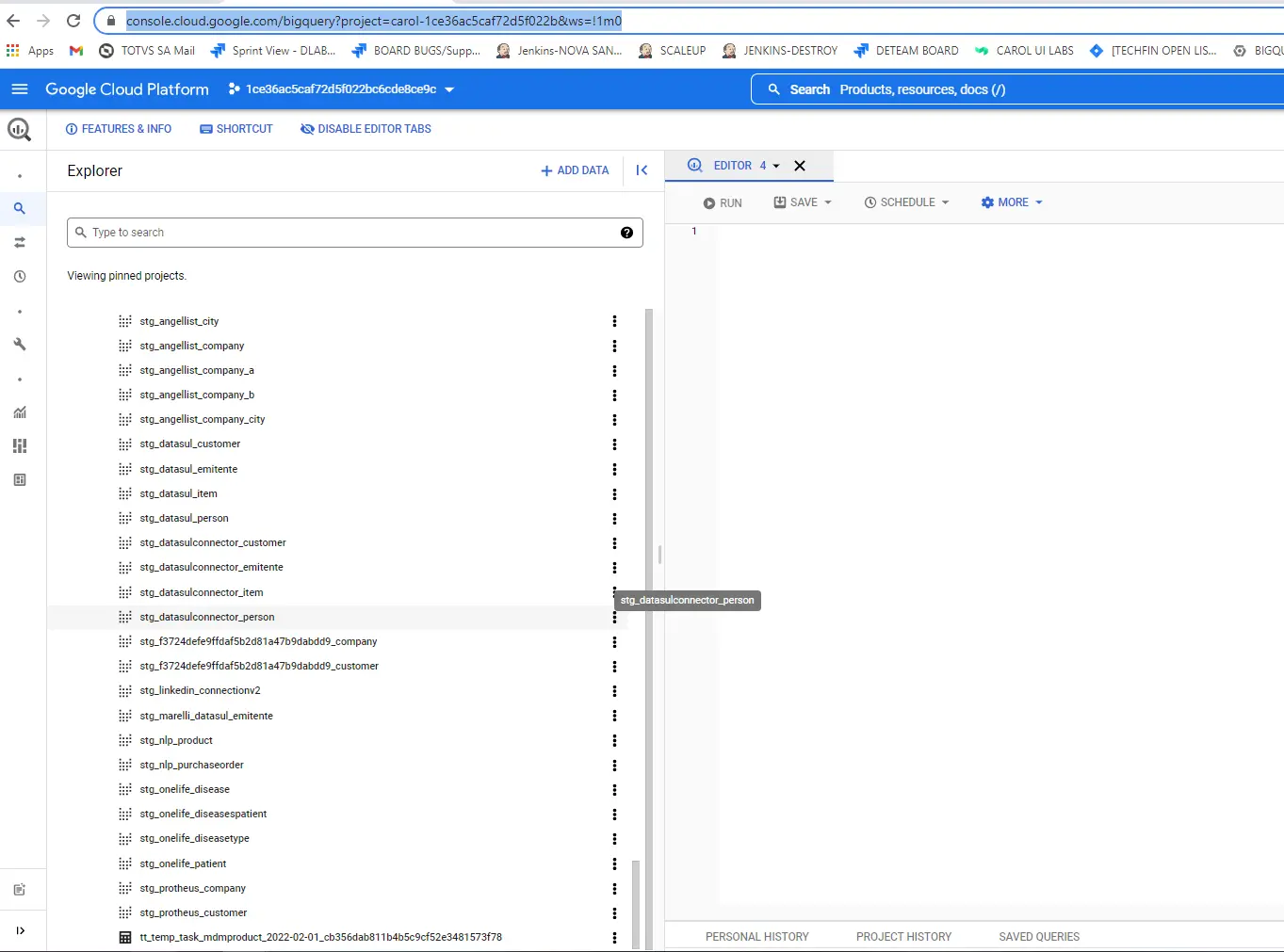
Task: Click the ADD DATA button
Action: pyautogui.click(x=575, y=170)
